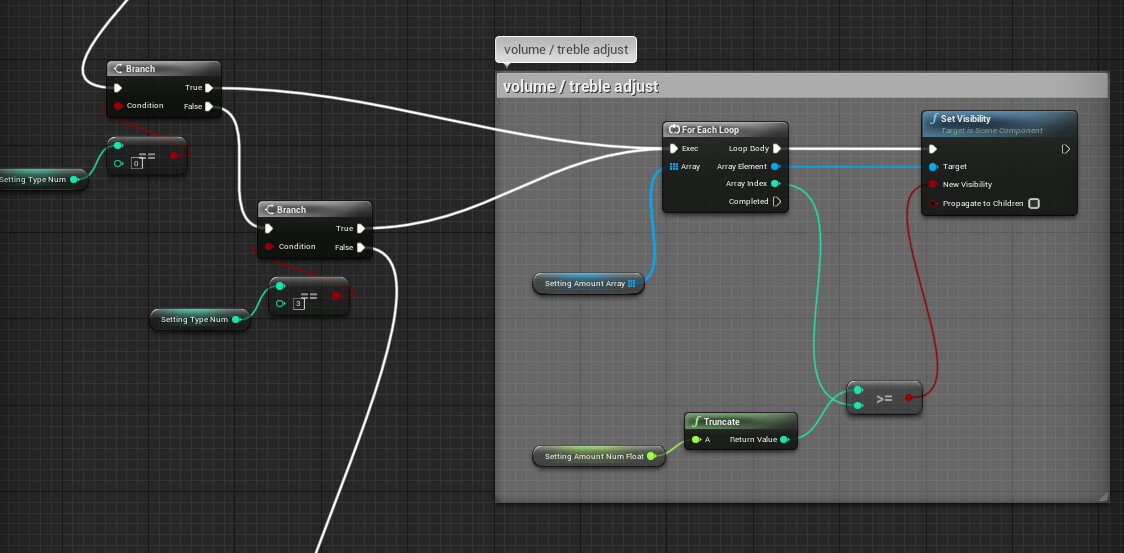Click exec input pin of Branch wired to == 3
Image resolution: width=1124 pixels, height=553 pixels.
coord(269,229)
